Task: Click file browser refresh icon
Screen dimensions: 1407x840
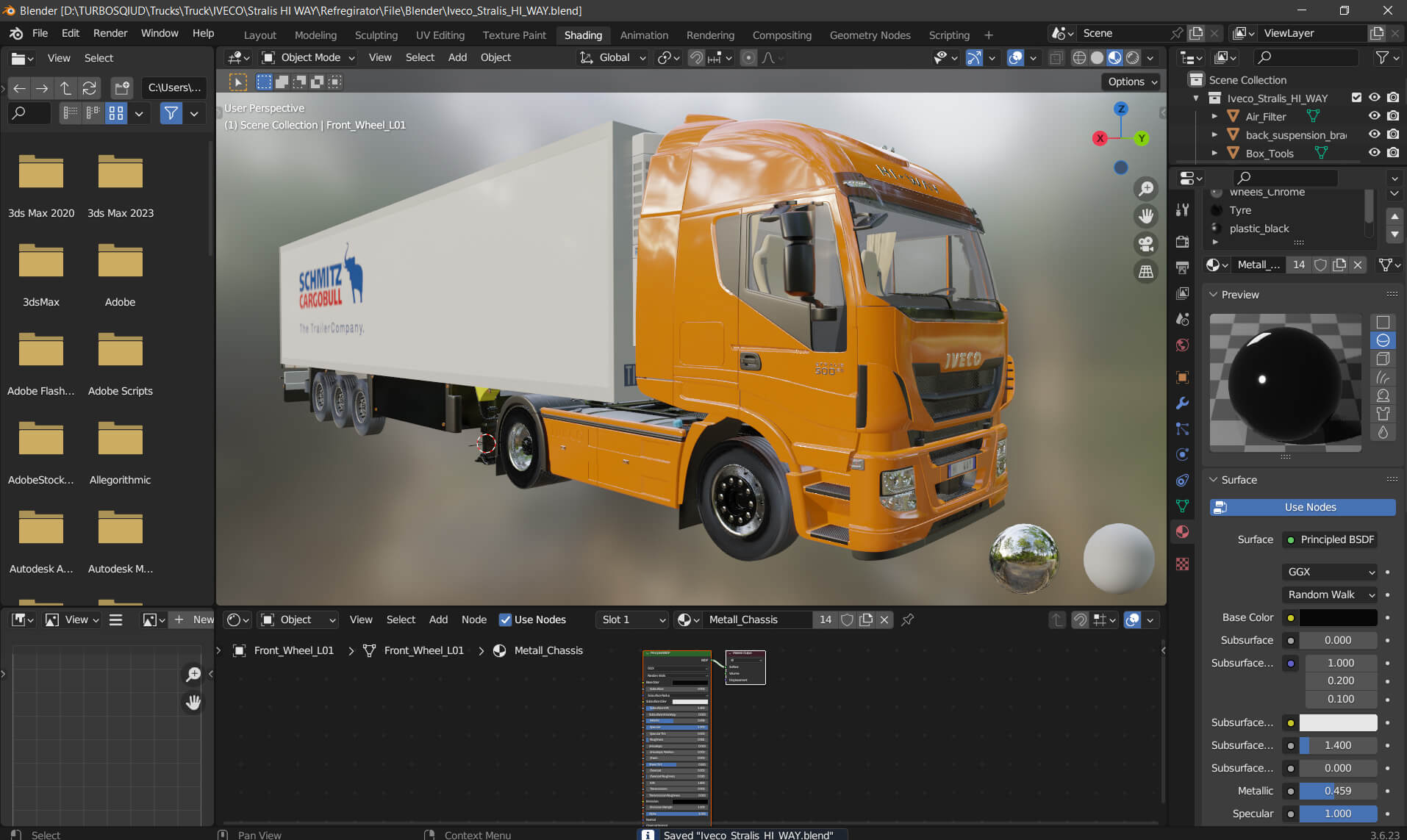Action: (89, 88)
